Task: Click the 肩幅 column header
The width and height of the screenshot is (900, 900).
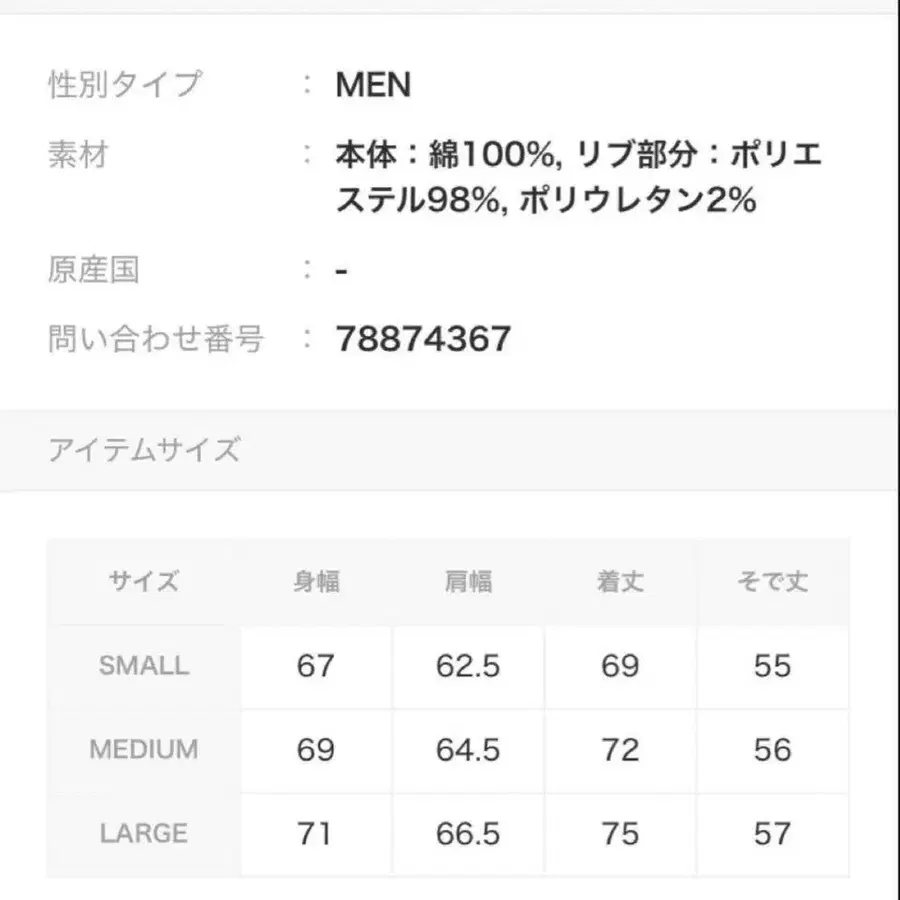Action: [468, 582]
